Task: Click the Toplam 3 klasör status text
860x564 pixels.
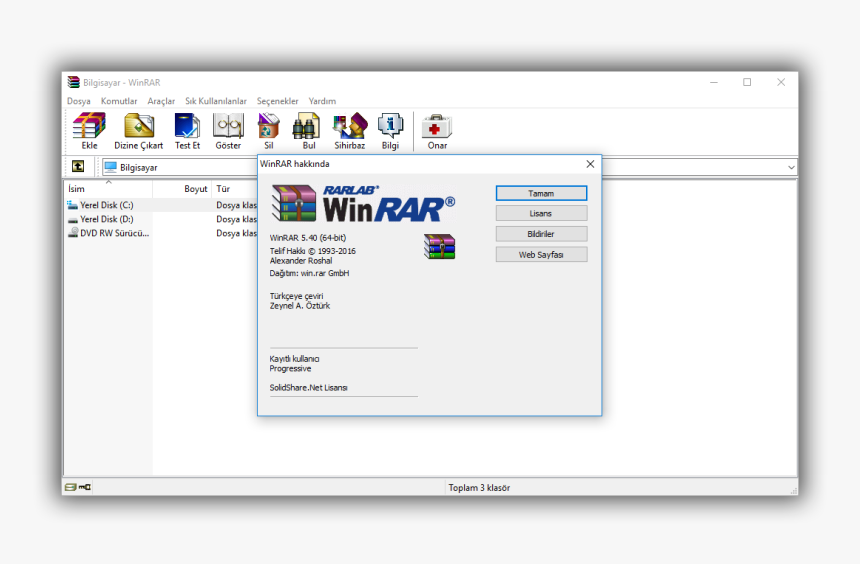Action: pyautogui.click(x=479, y=488)
